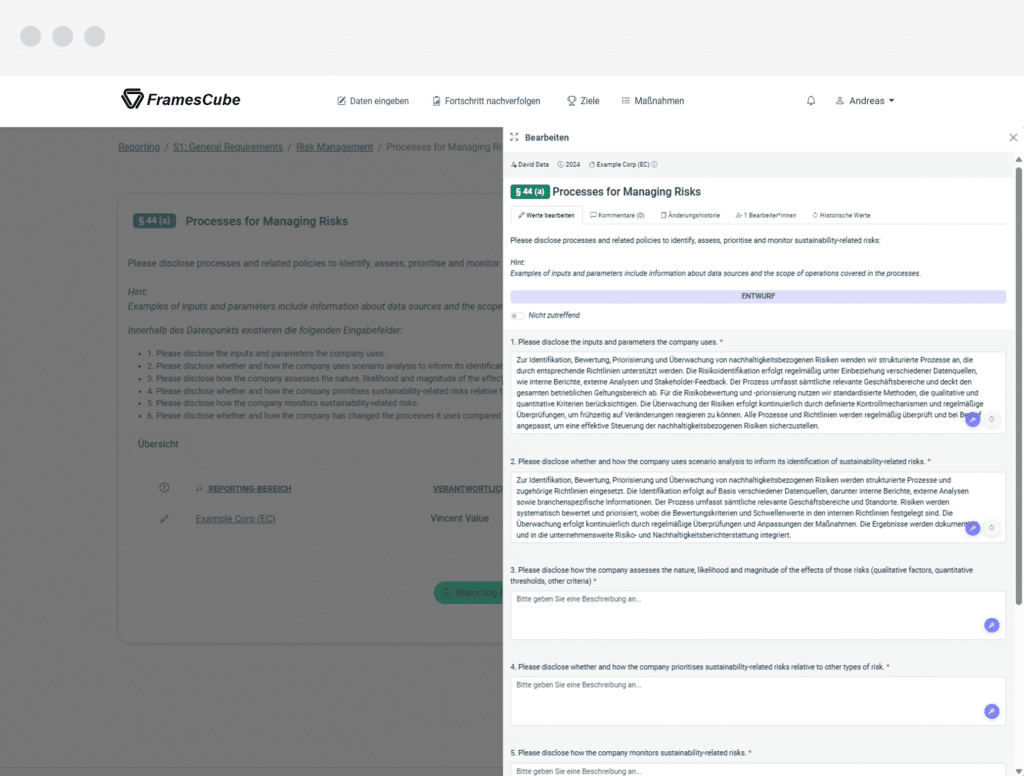Click the Vincent Value cell in the table
The height and width of the screenshot is (776, 1024).
click(x=460, y=518)
